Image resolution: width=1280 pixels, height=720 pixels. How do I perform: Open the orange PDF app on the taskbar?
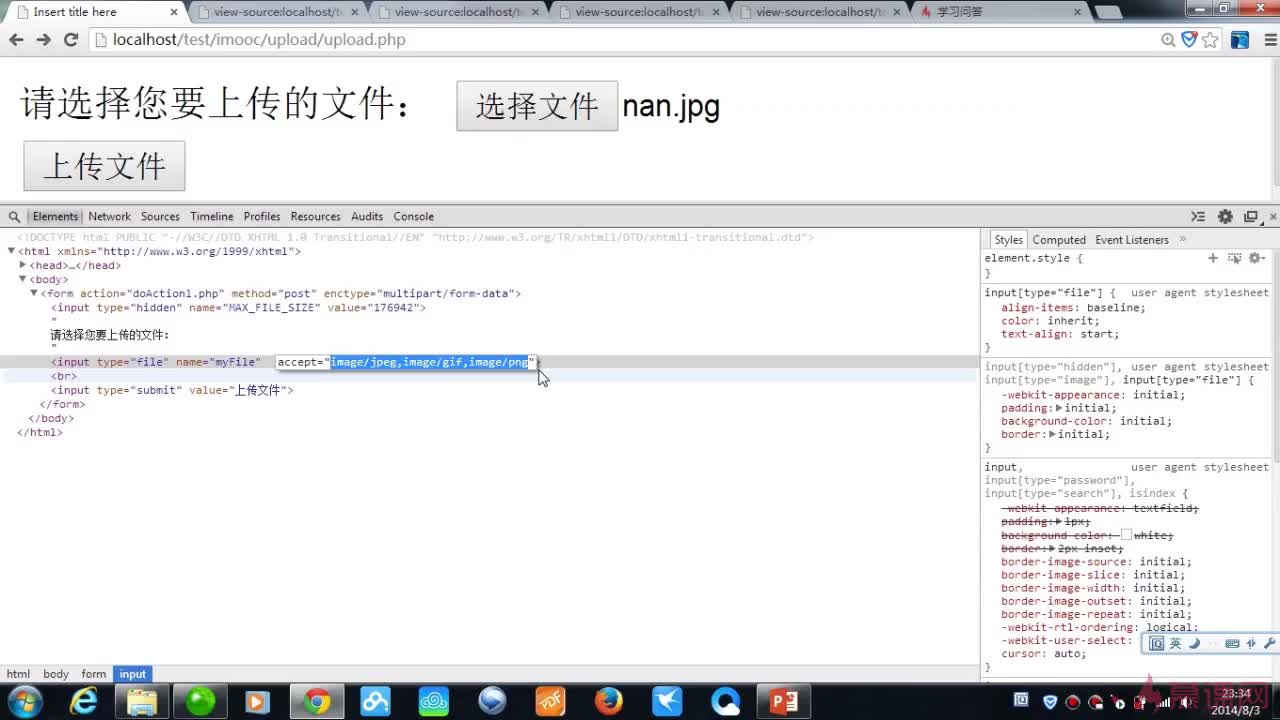click(x=551, y=702)
